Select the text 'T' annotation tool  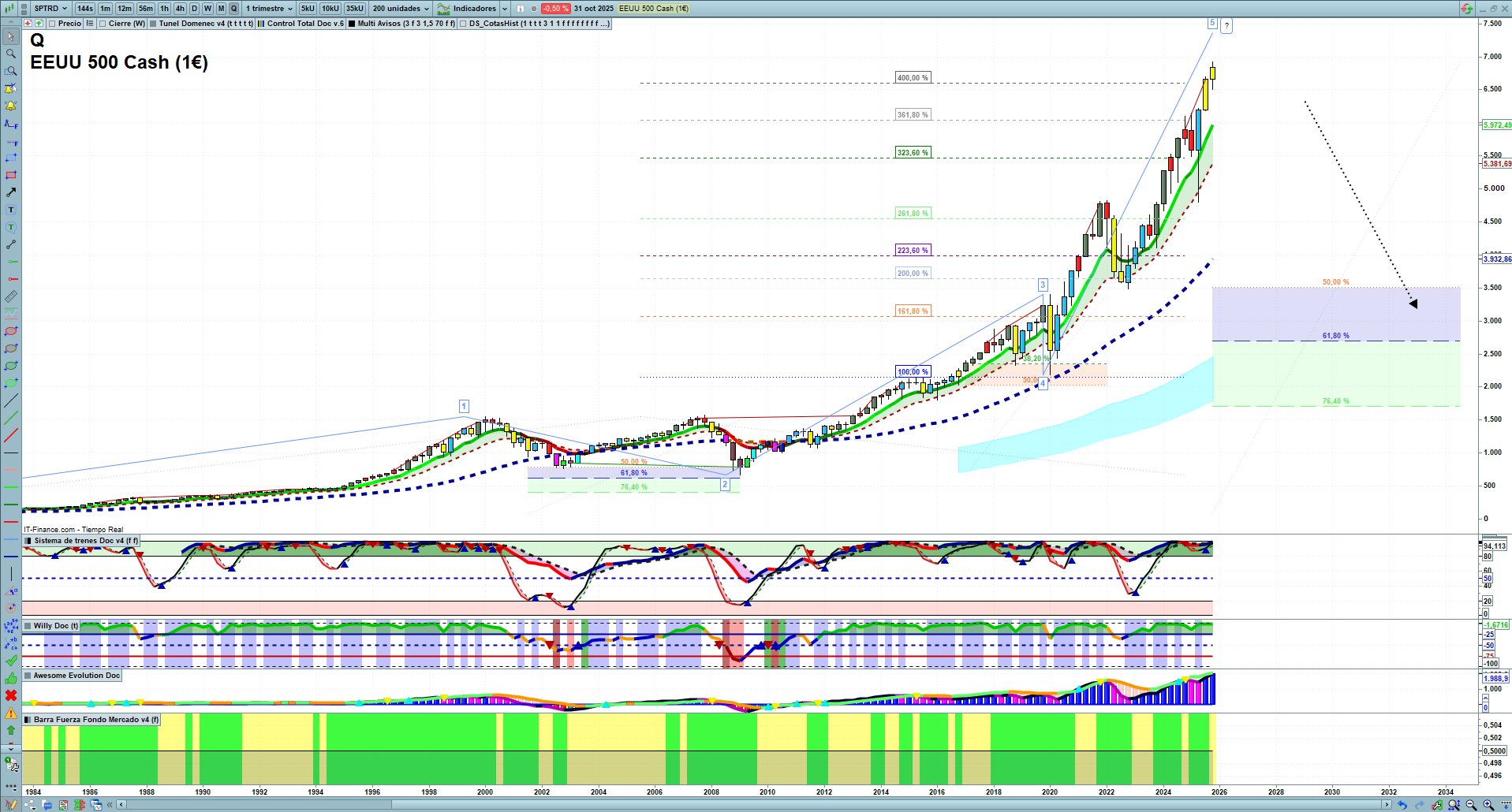click(11, 210)
